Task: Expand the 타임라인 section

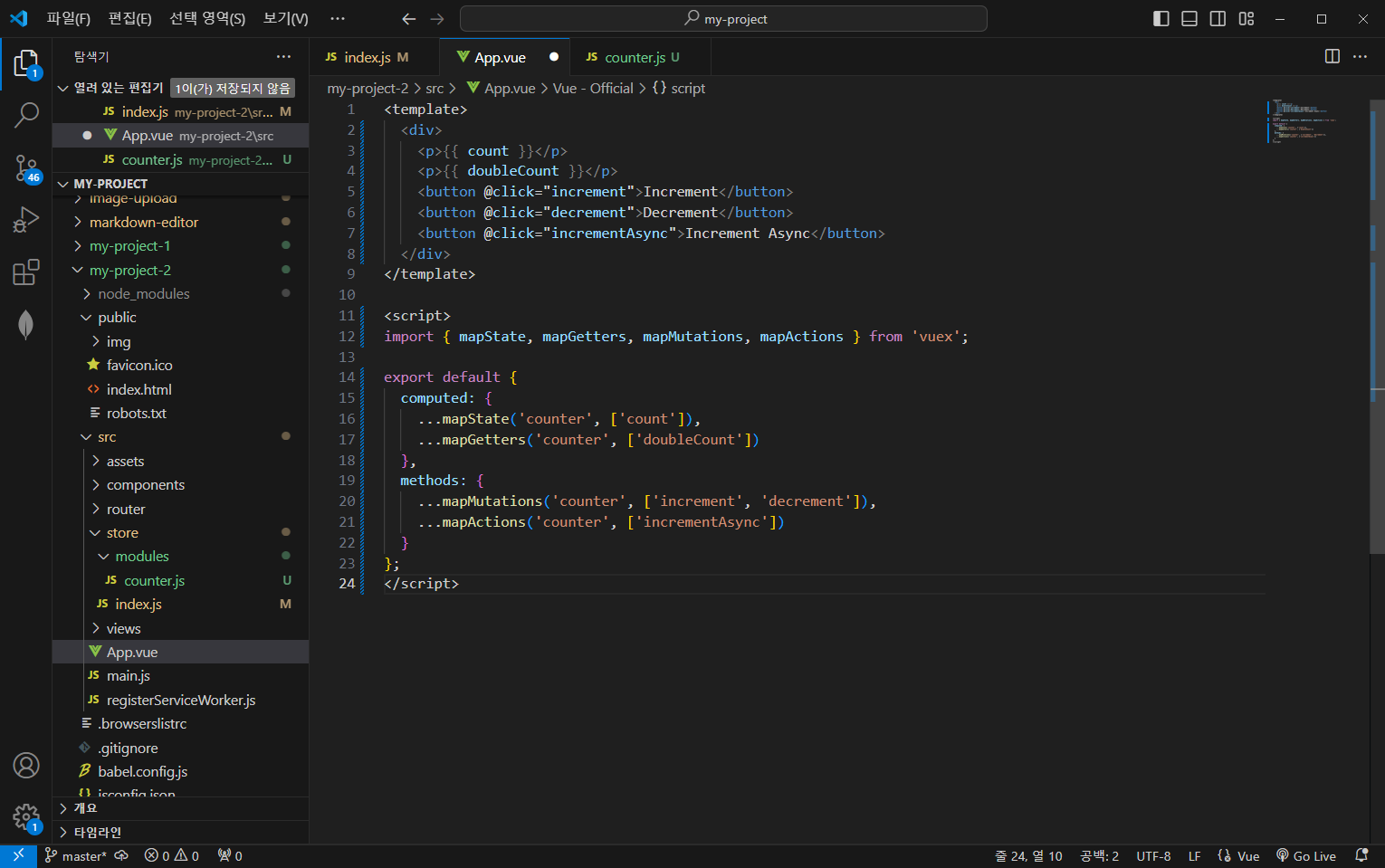Action: click(97, 833)
